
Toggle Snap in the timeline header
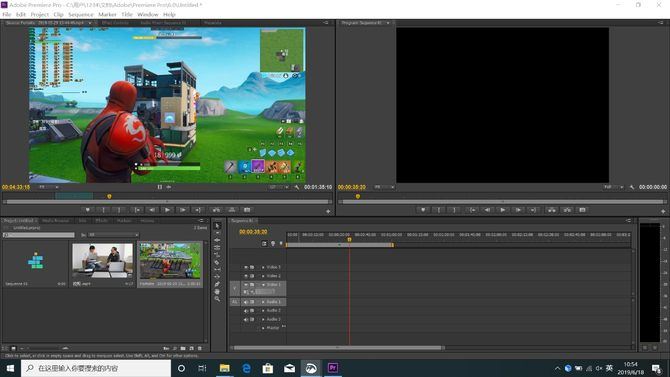pyautogui.click(x=264, y=244)
